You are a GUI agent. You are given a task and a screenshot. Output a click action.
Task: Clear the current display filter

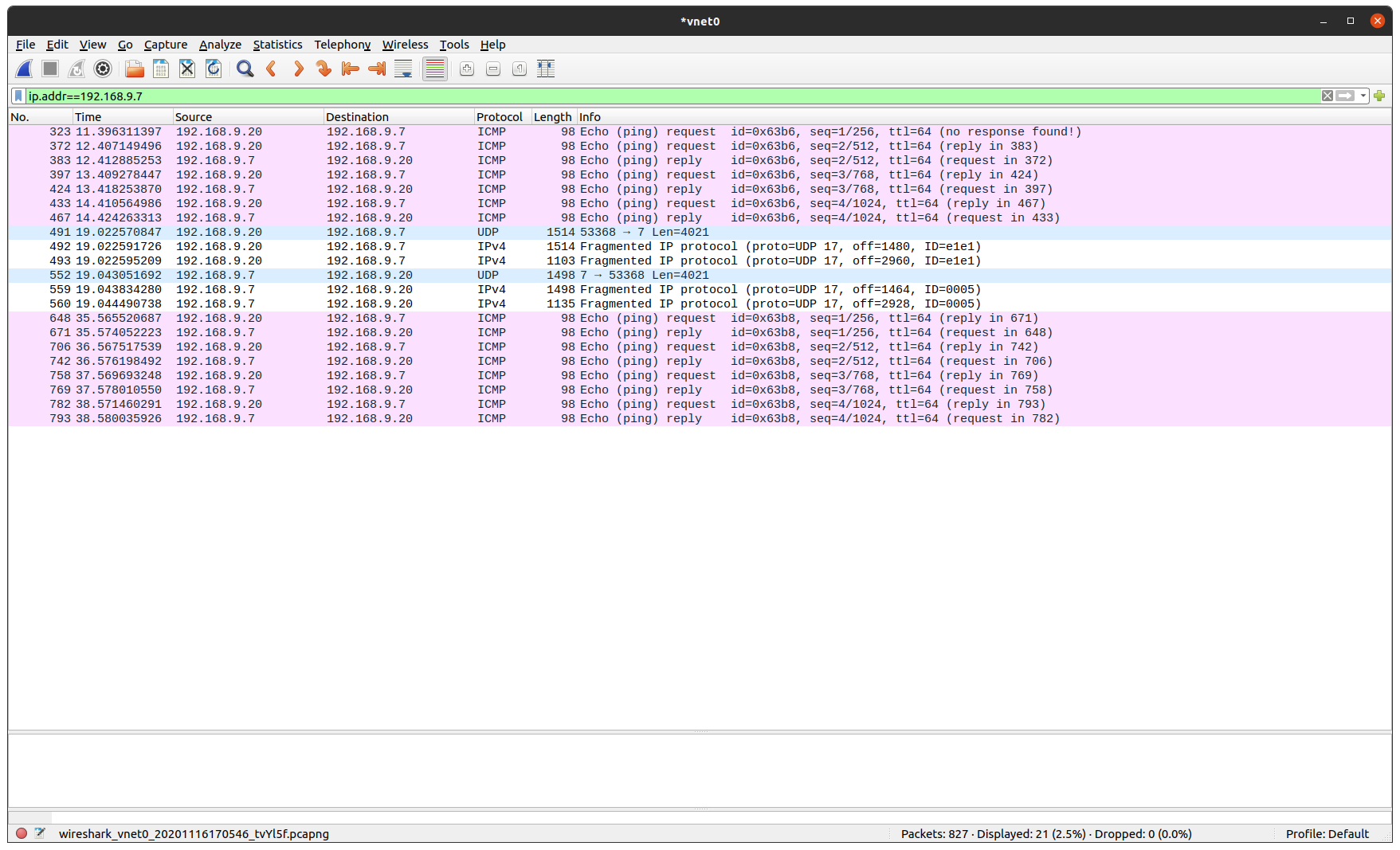(x=1327, y=96)
